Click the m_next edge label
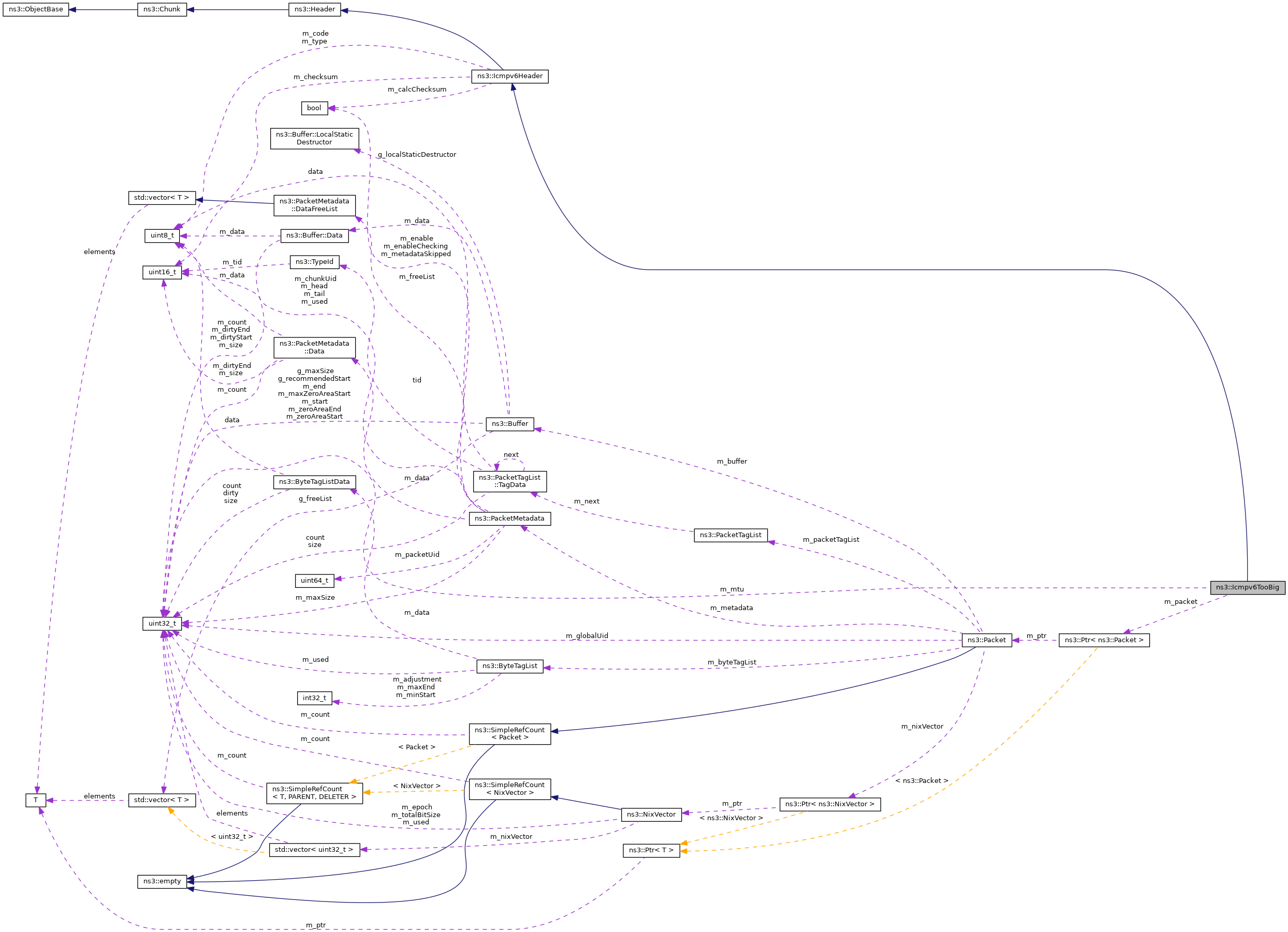Image resolution: width=1288 pixels, height=932 pixels. (587, 502)
